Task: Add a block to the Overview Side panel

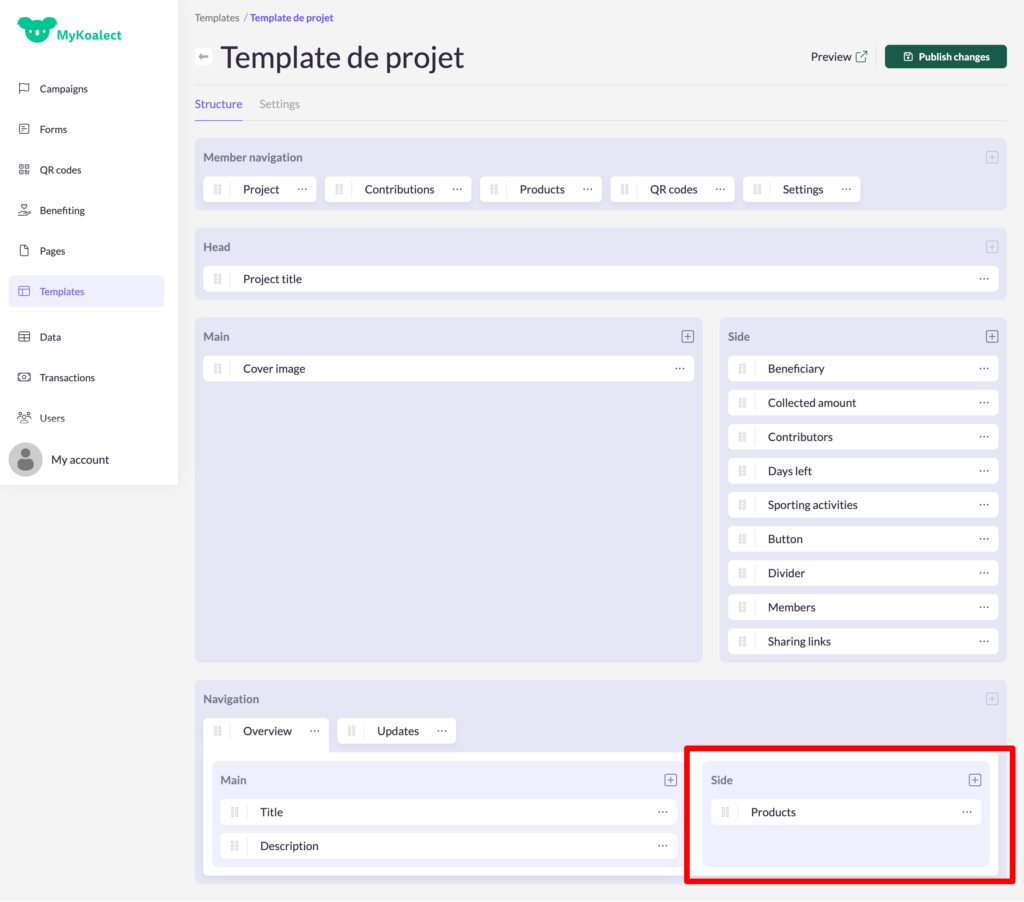Action: 974,780
